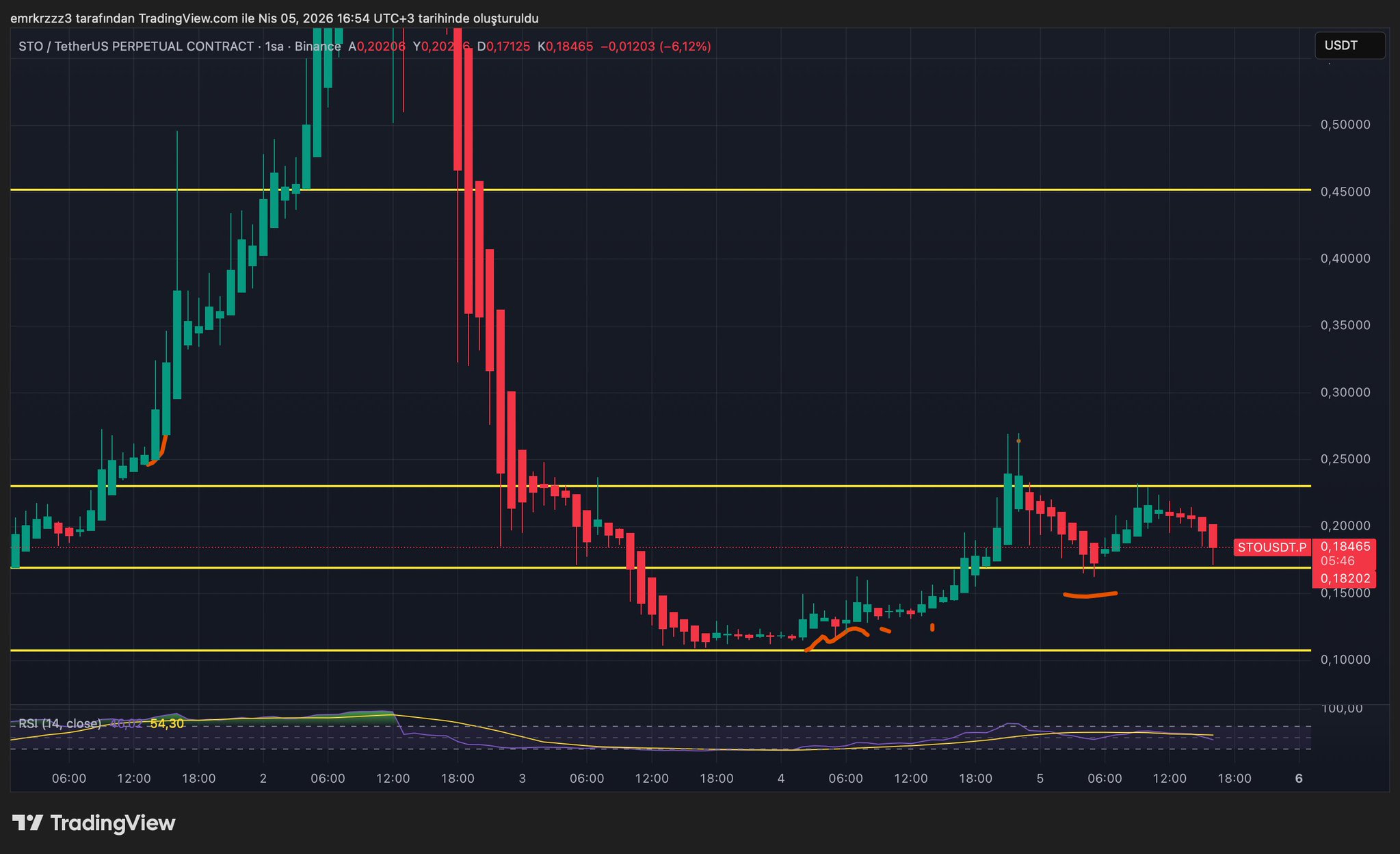
Task: Click the TradingView logo icon
Action: (x=28, y=823)
